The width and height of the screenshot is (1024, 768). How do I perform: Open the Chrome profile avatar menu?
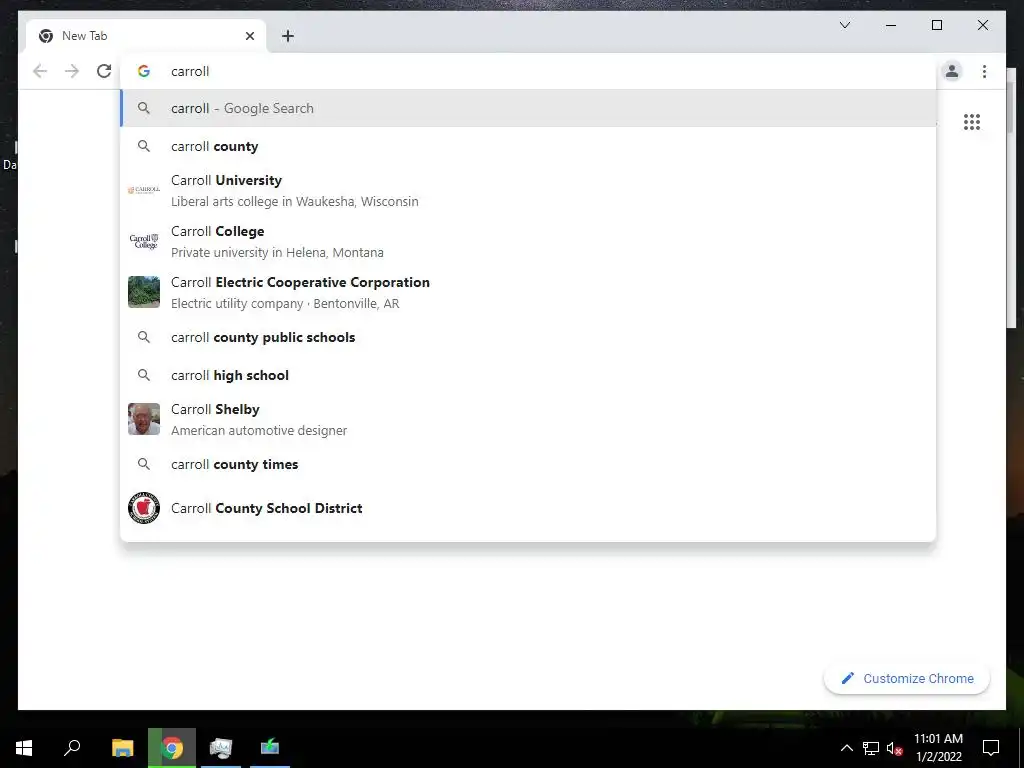952,71
